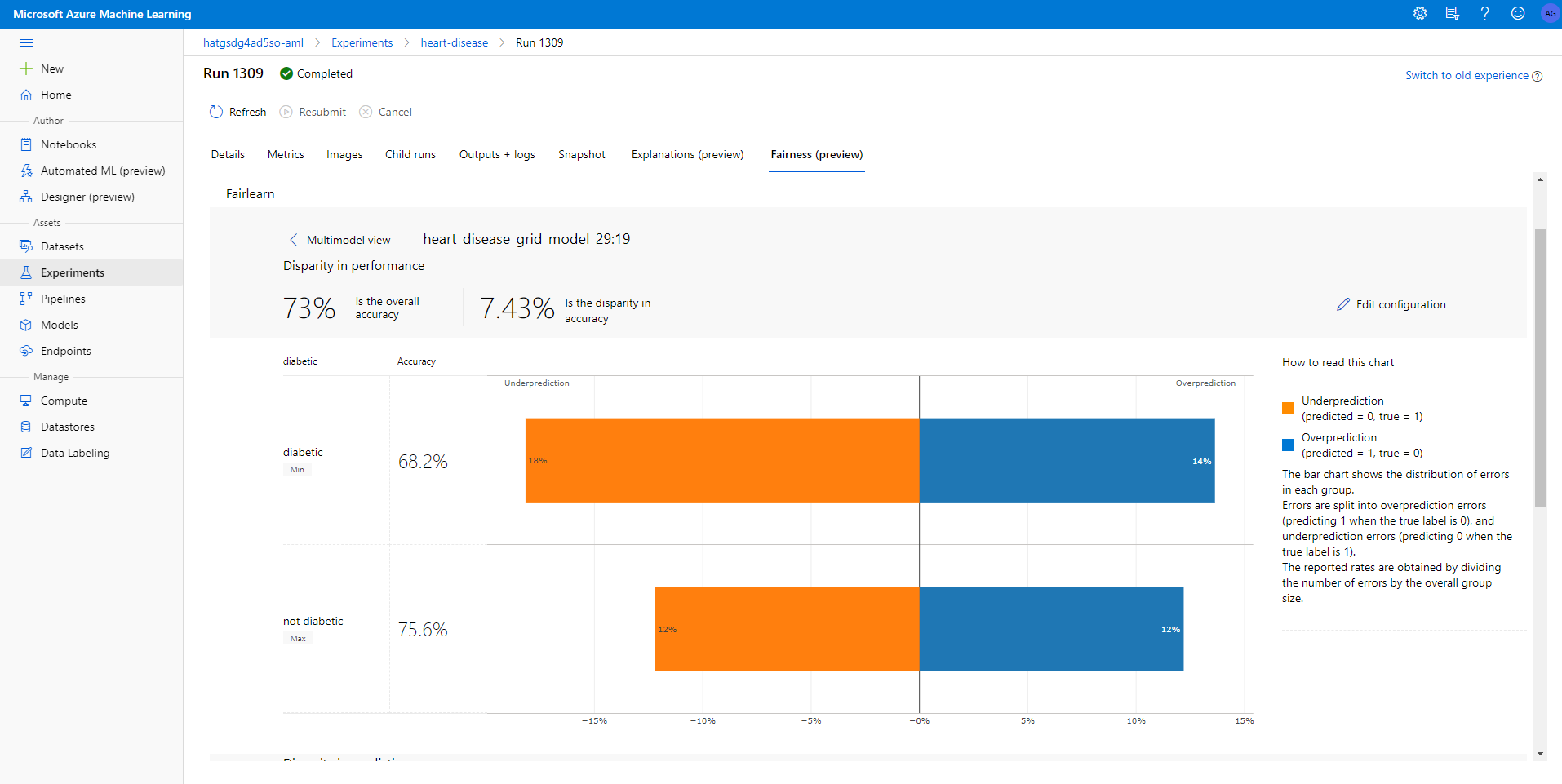Click the 75.6% accuracy value
This screenshot has width=1562, height=784.
423,630
